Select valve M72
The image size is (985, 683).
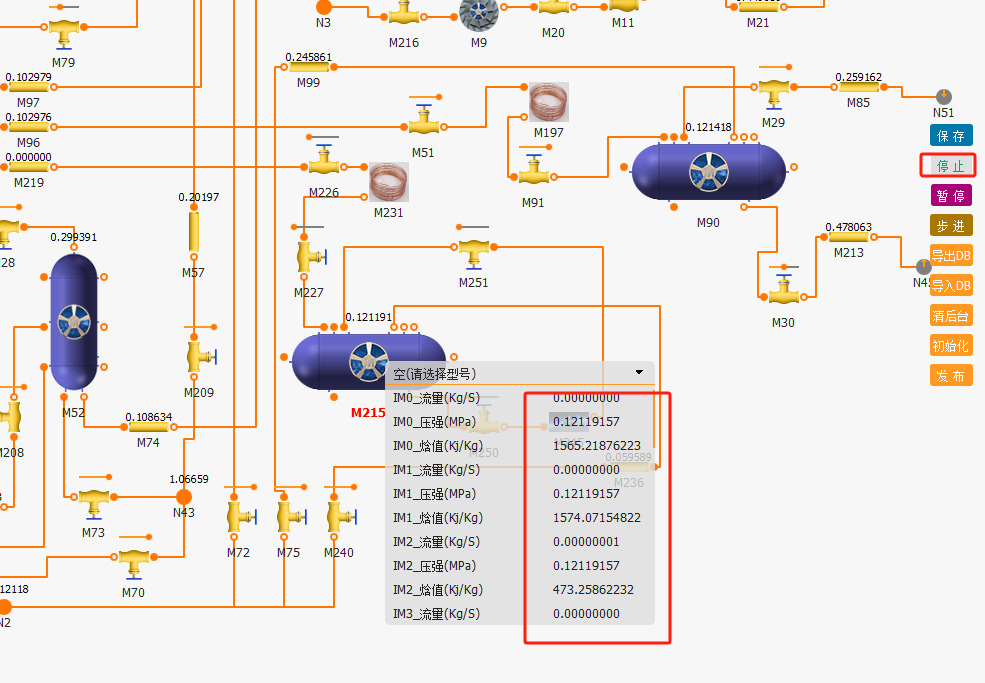(x=242, y=516)
